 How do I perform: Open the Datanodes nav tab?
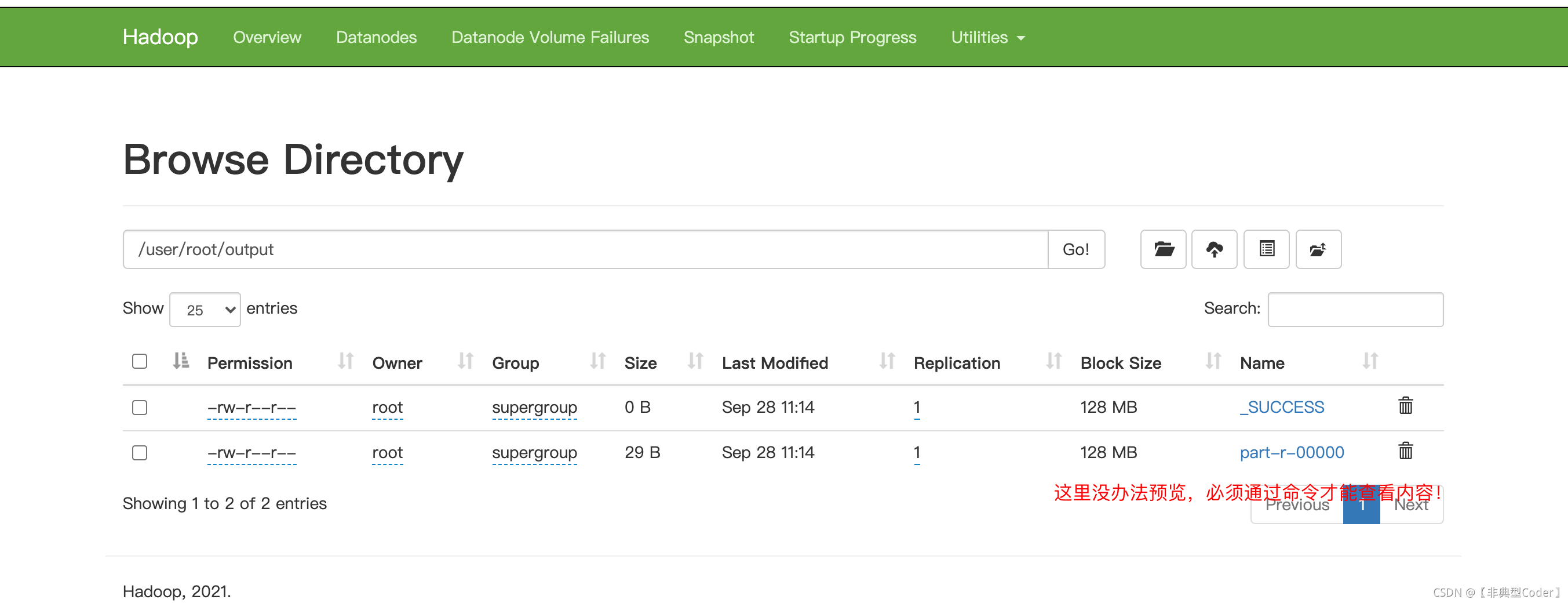coord(376,37)
